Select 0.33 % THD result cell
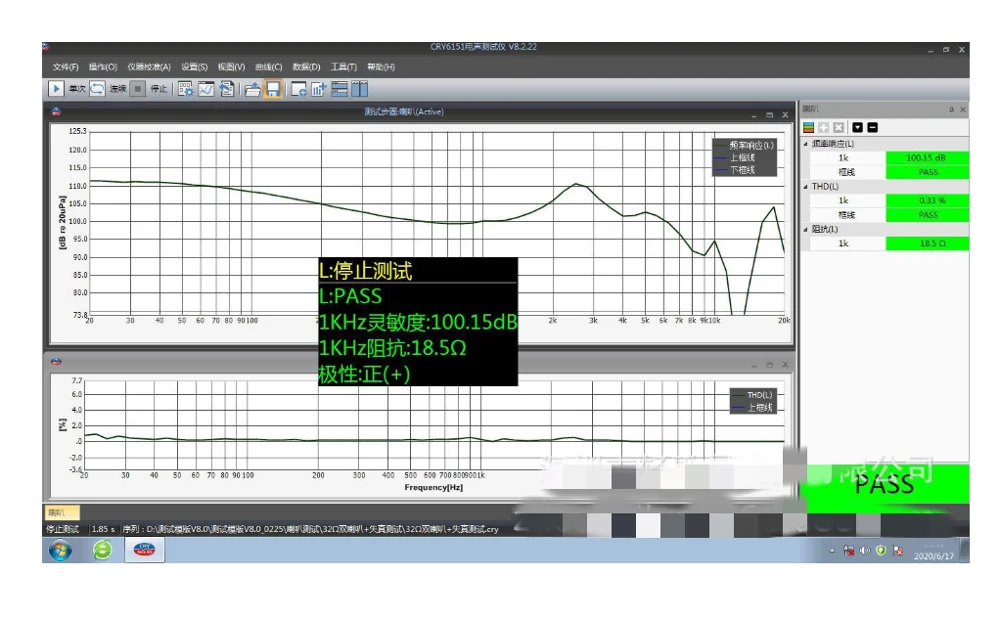The height and width of the screenshot is (619, 1000). coord(927,200)
